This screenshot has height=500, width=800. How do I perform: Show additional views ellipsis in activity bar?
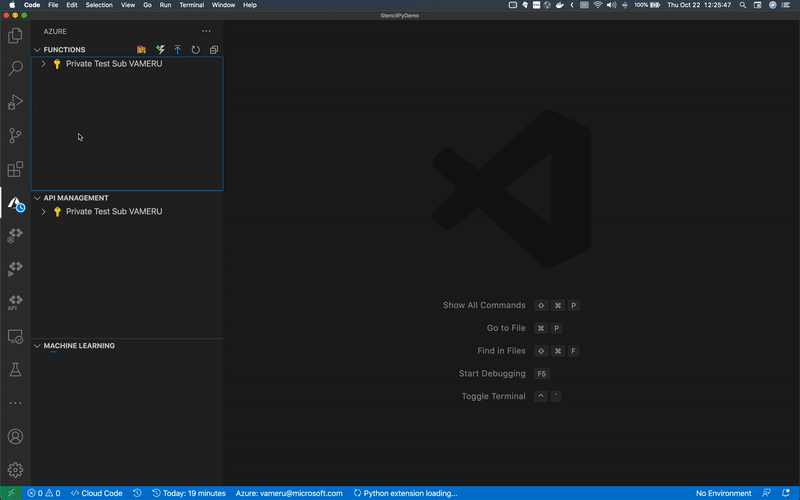click(15, 403)
